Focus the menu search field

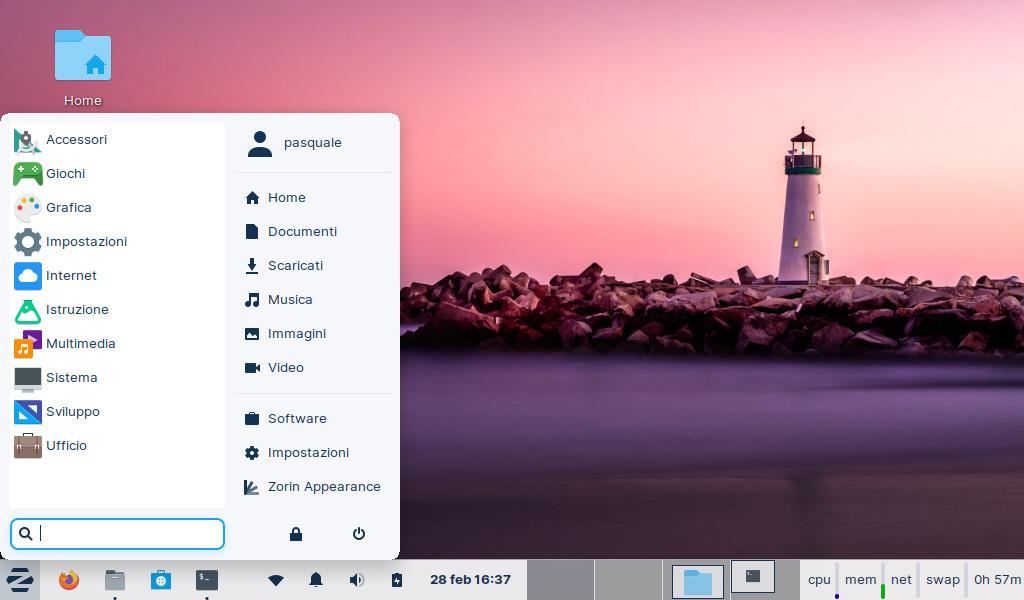click(118, 534)
